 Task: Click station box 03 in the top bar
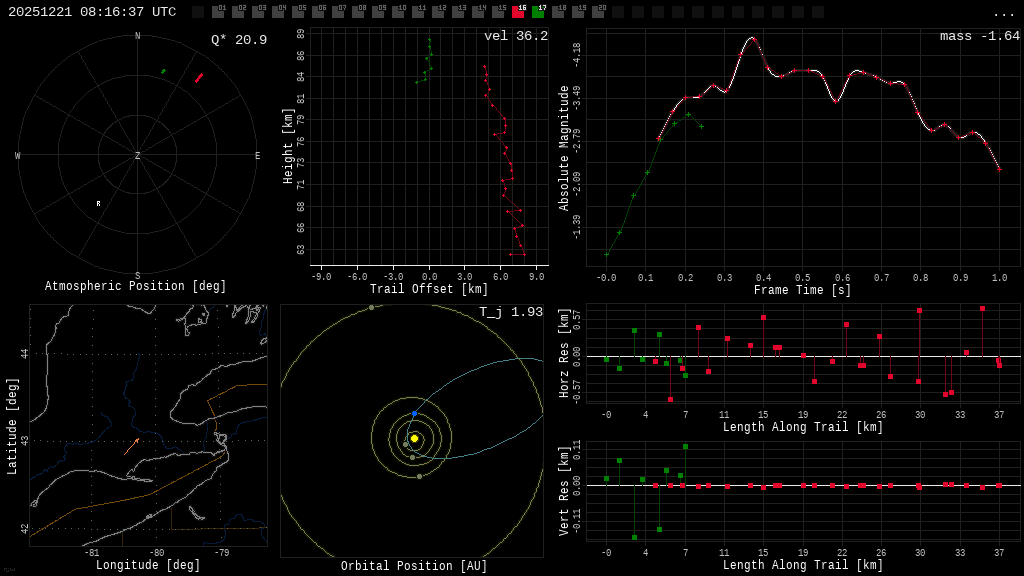click(x=258, y=12)
